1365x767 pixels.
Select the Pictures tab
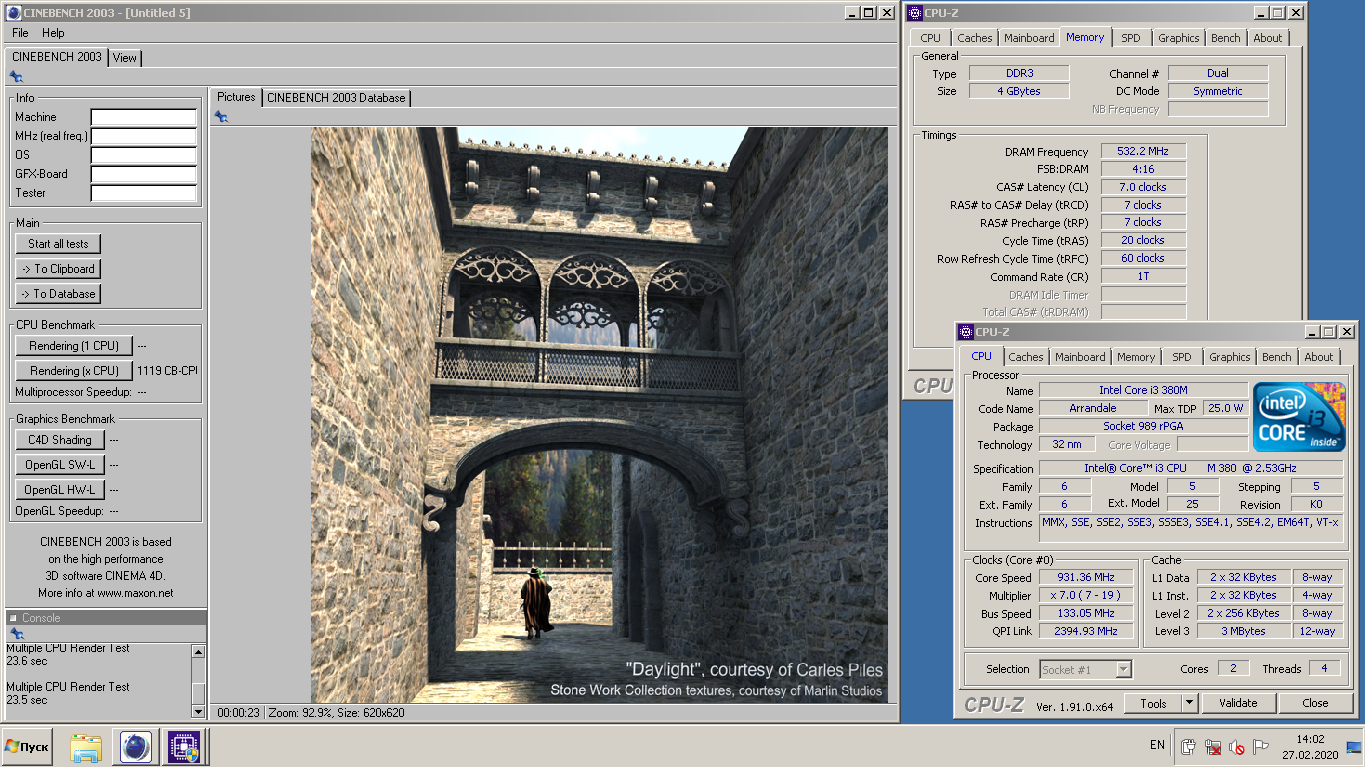click(236, 97)
